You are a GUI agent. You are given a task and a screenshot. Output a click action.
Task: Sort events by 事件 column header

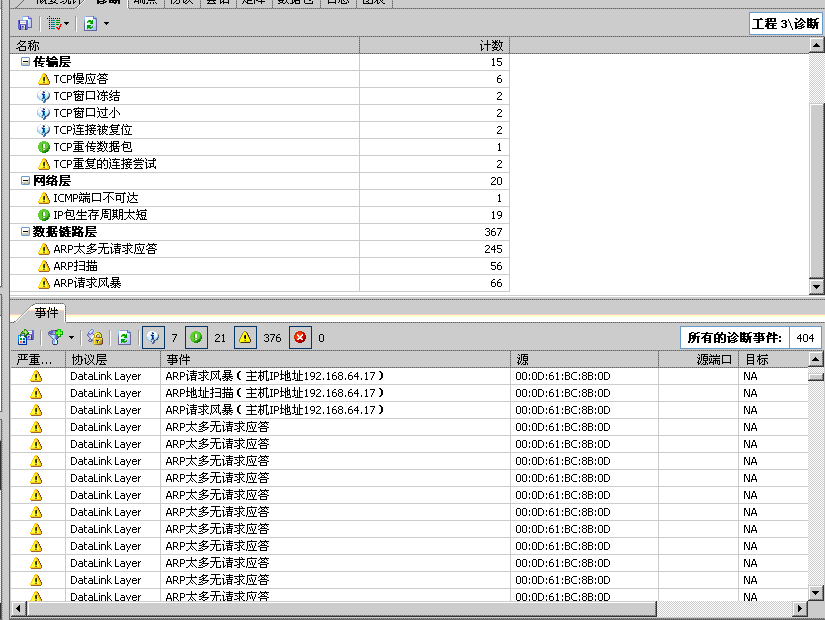(336, 359)
